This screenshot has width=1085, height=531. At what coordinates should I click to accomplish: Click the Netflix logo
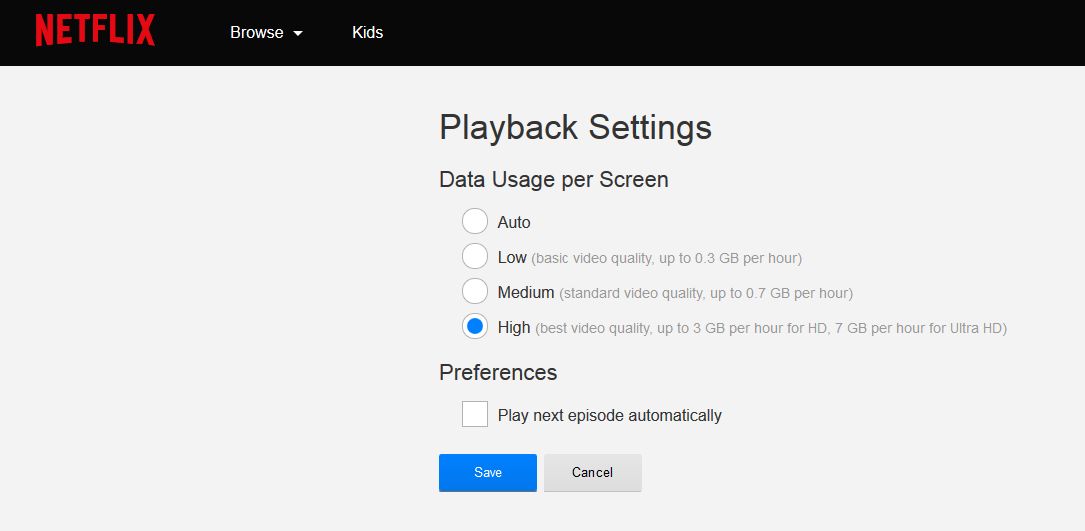95,30
